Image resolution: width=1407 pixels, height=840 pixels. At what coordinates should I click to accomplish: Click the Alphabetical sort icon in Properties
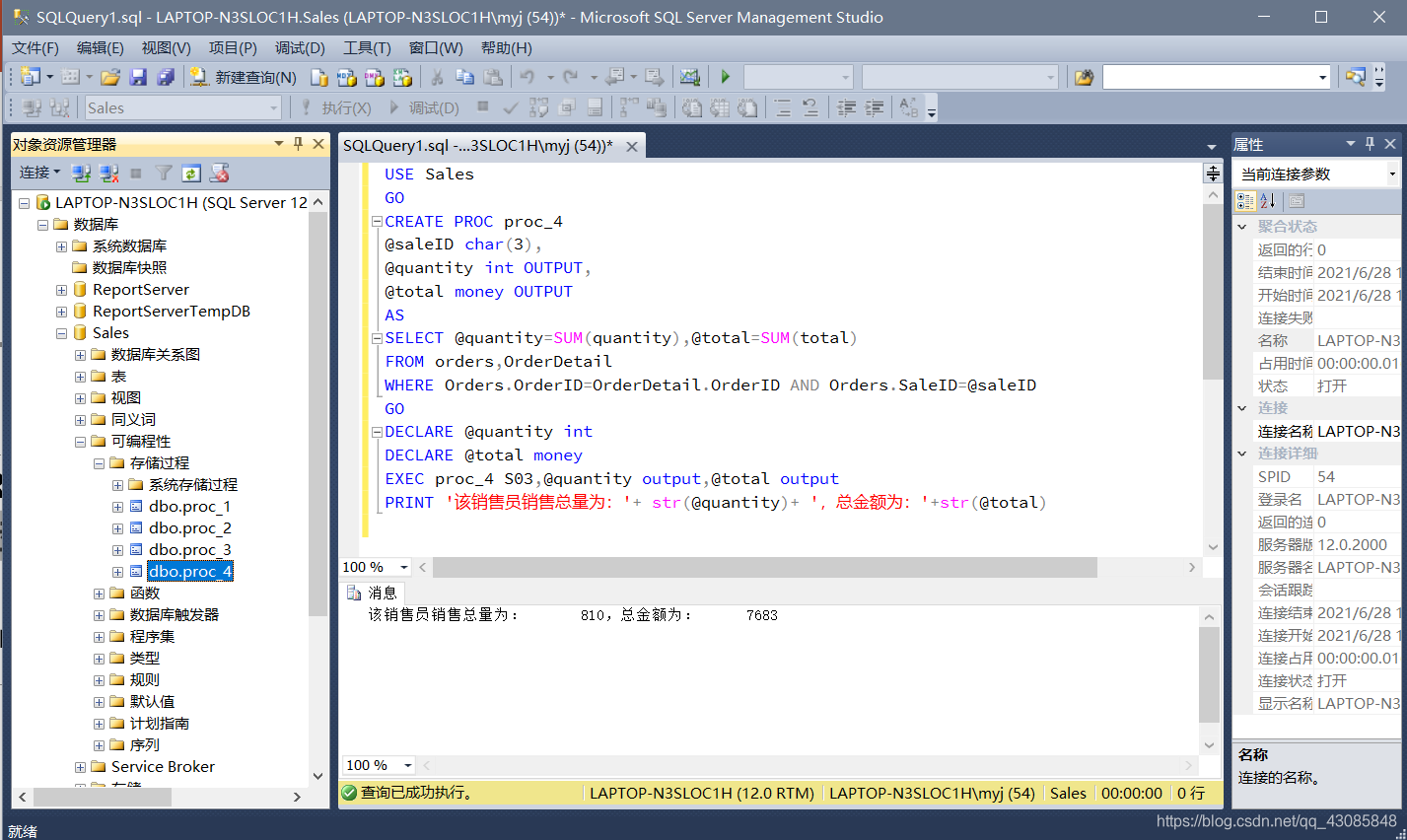1268,201
